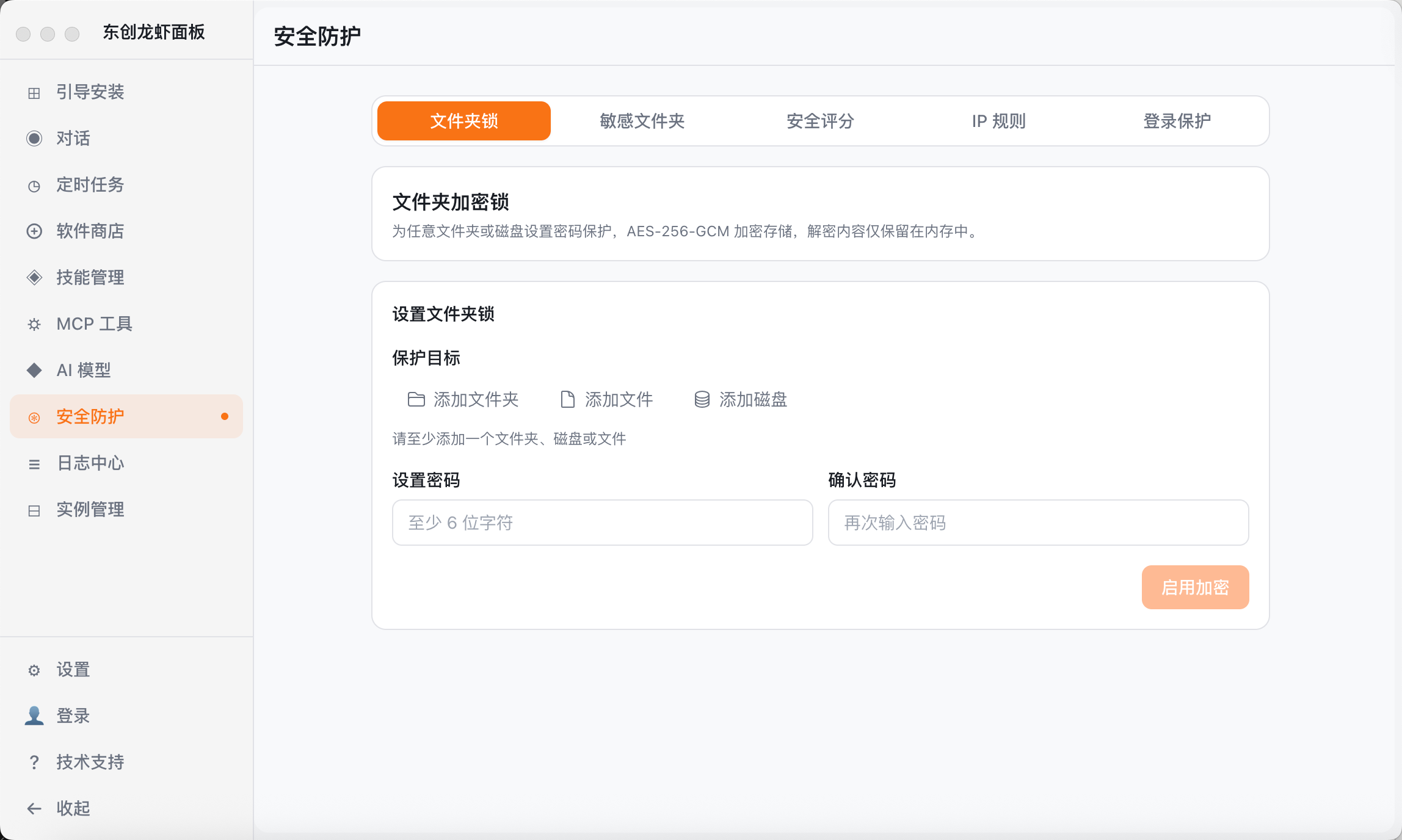This screenshot has height=840, width=1402.
Task: Select 技能管理 in the sidebar
Action: tap(126, 277)
